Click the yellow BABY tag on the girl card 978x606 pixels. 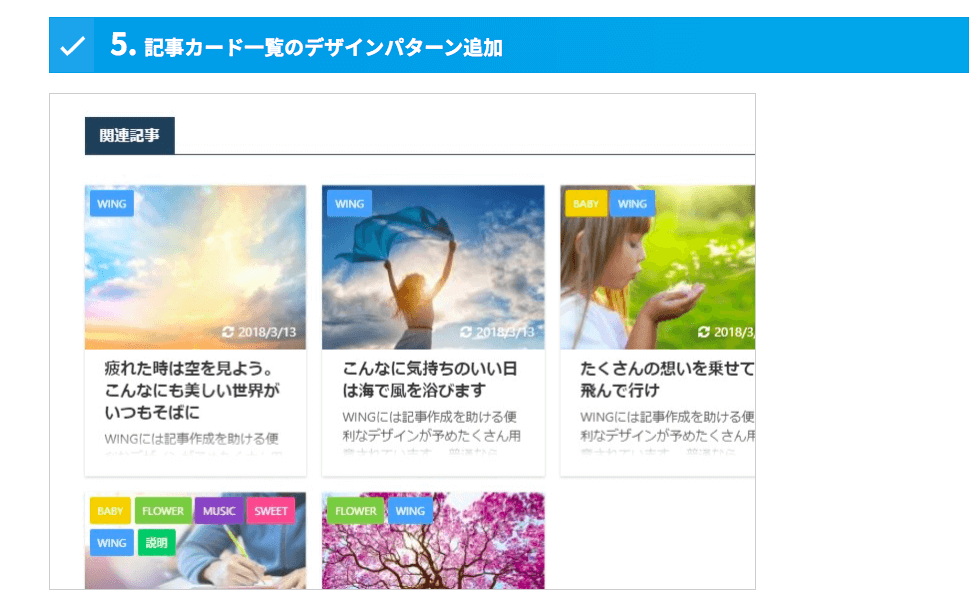[586, 204]
